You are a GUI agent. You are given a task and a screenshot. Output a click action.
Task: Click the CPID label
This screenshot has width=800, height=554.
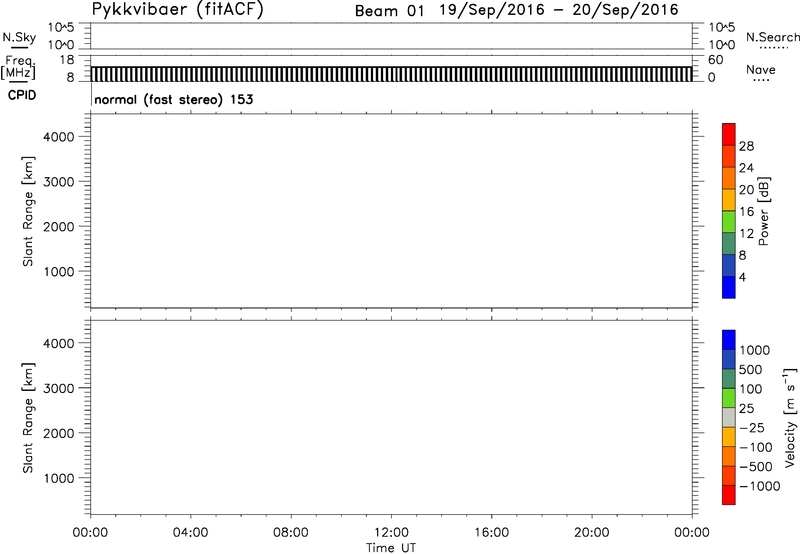point(22,95)
